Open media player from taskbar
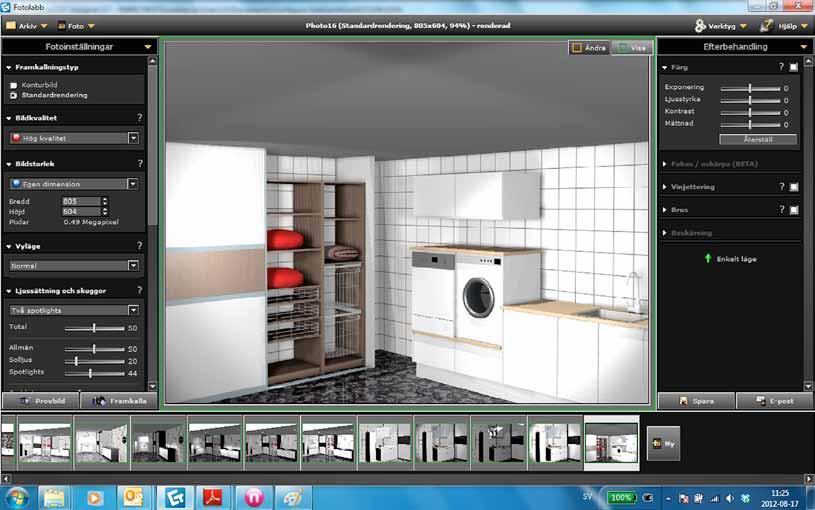The image size is (815, 510). click(x=94, y=498)
